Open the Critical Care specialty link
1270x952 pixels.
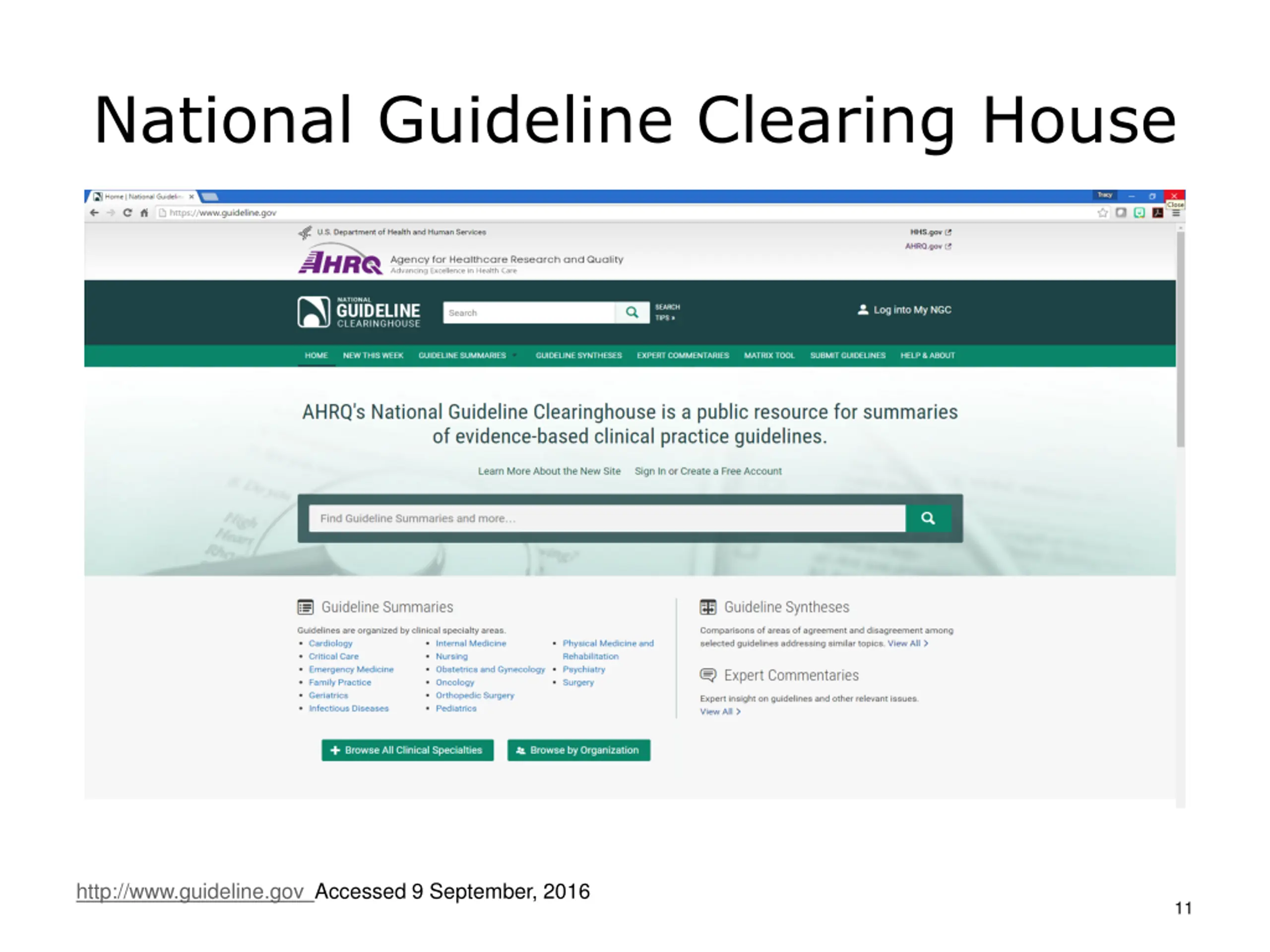333,656
